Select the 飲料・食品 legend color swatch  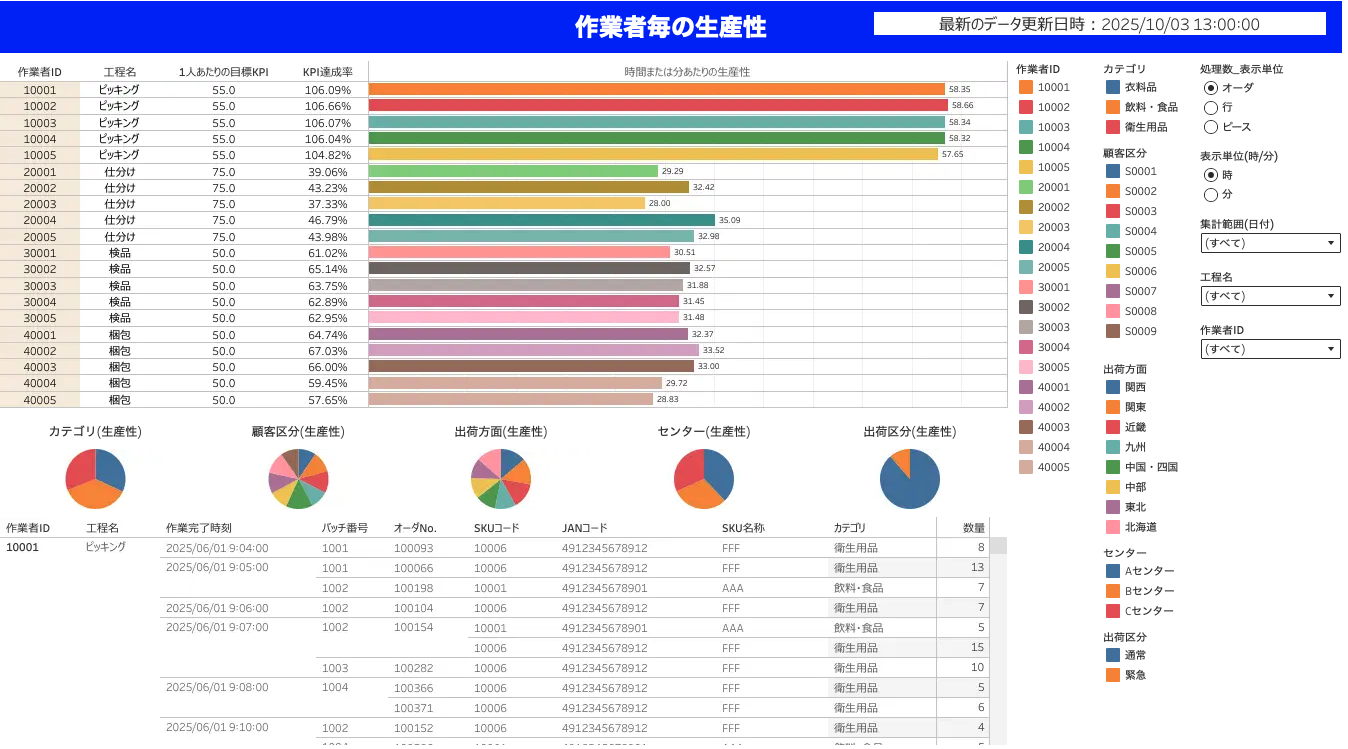point(1113,107)
